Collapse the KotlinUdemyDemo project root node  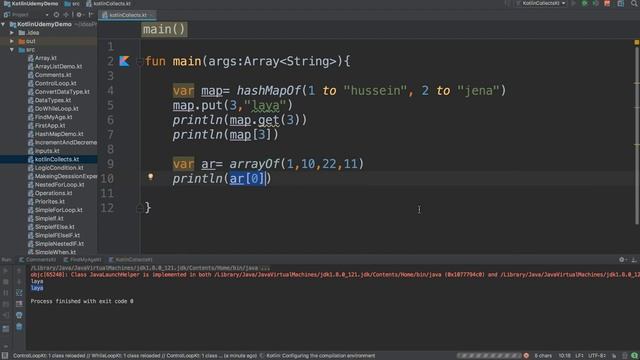[x=4, y=24]
